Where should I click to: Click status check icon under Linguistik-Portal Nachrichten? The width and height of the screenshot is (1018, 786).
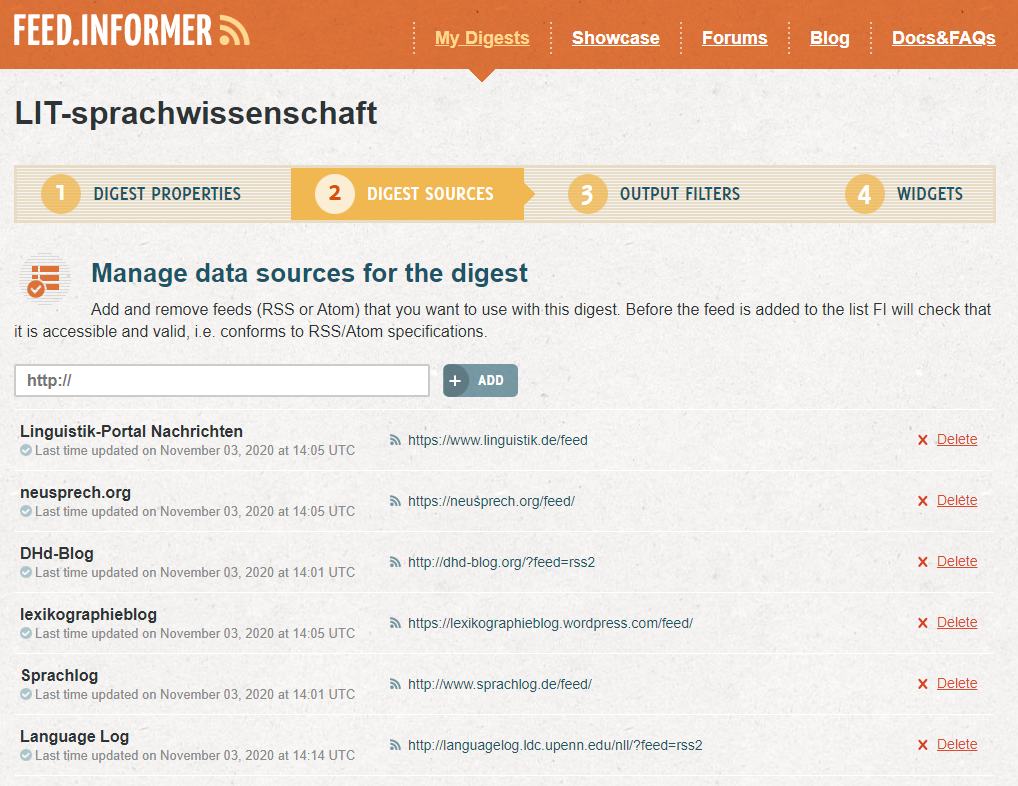(26, 450)
